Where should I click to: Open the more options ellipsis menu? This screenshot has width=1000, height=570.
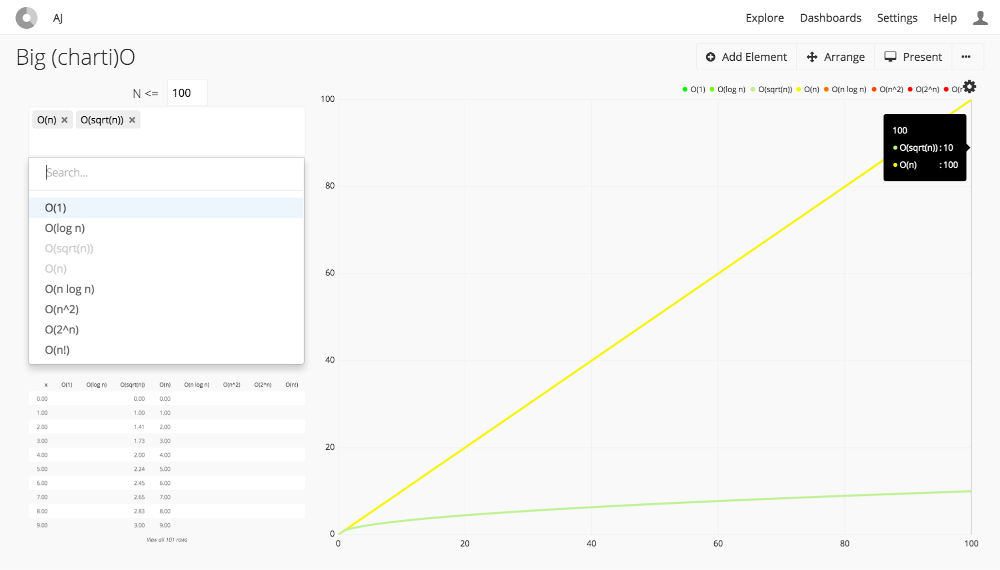[x=966, y=57]
